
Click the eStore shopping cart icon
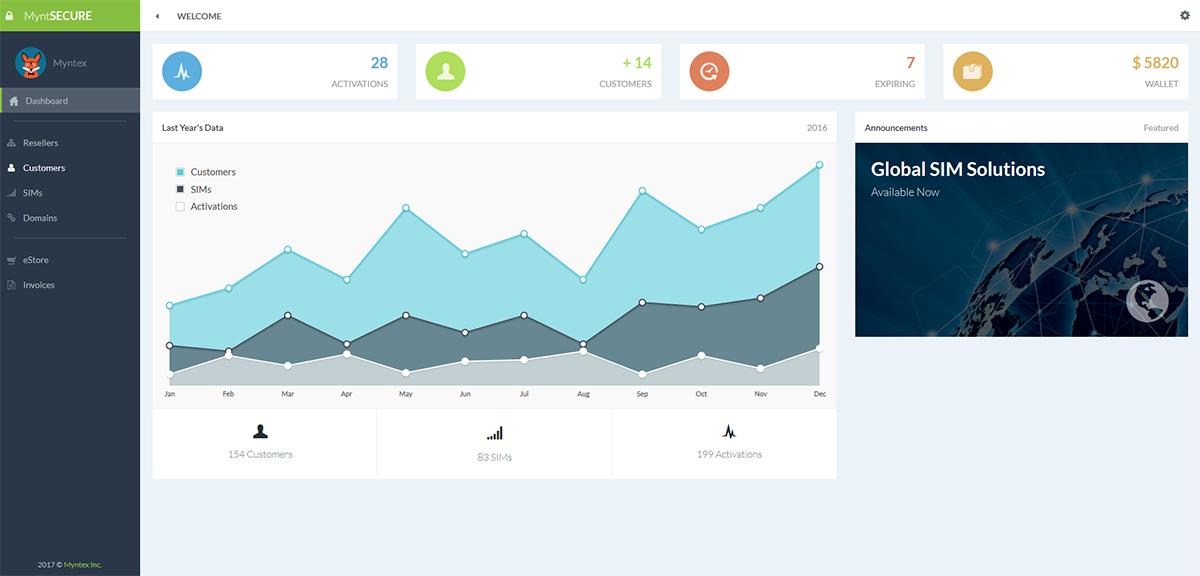pyautogui.click(x=12, y=260)
